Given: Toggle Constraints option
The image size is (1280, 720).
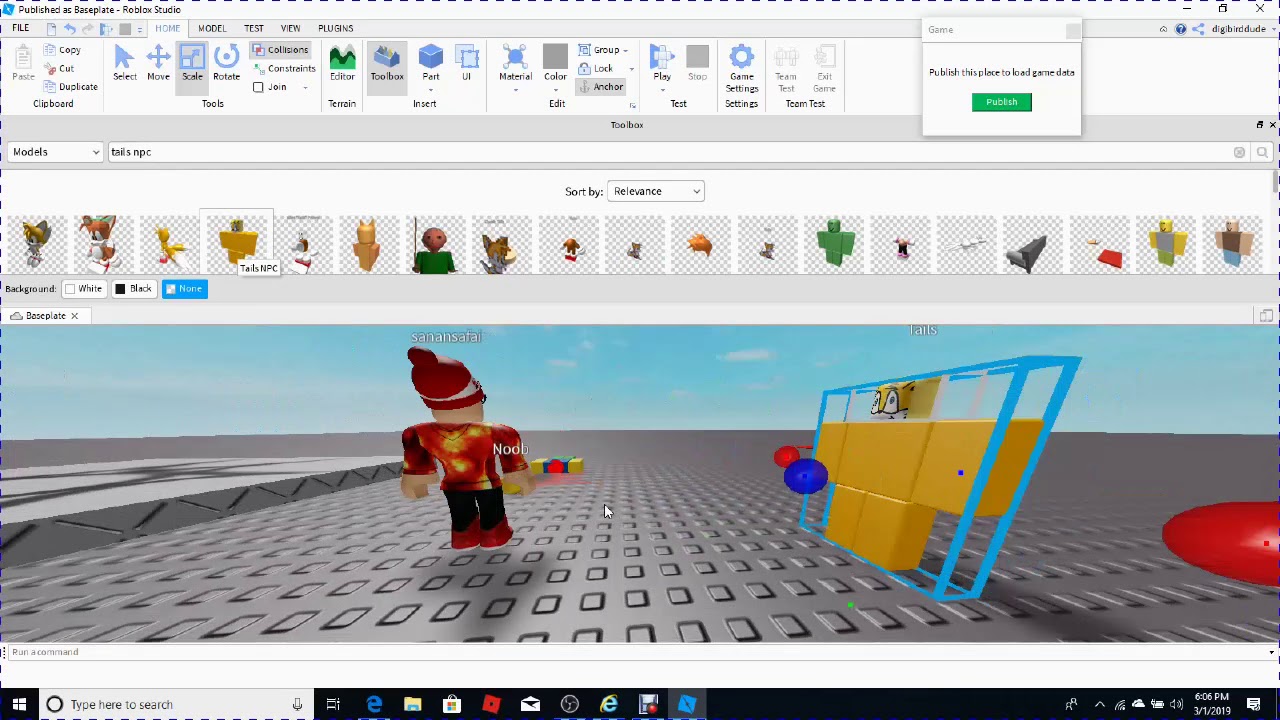Looking at the screenshot, I should [x=284, y=69].
